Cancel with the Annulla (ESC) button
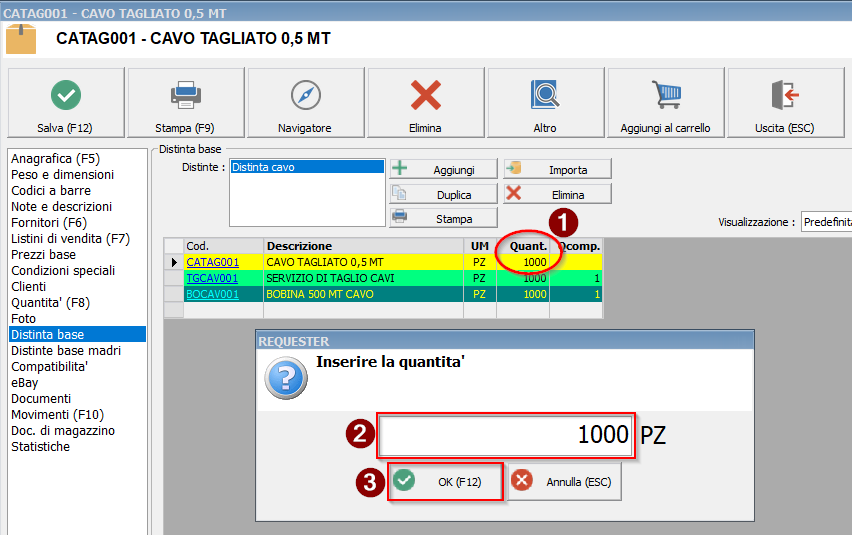The image size is (852, 535). coord(565,482)
